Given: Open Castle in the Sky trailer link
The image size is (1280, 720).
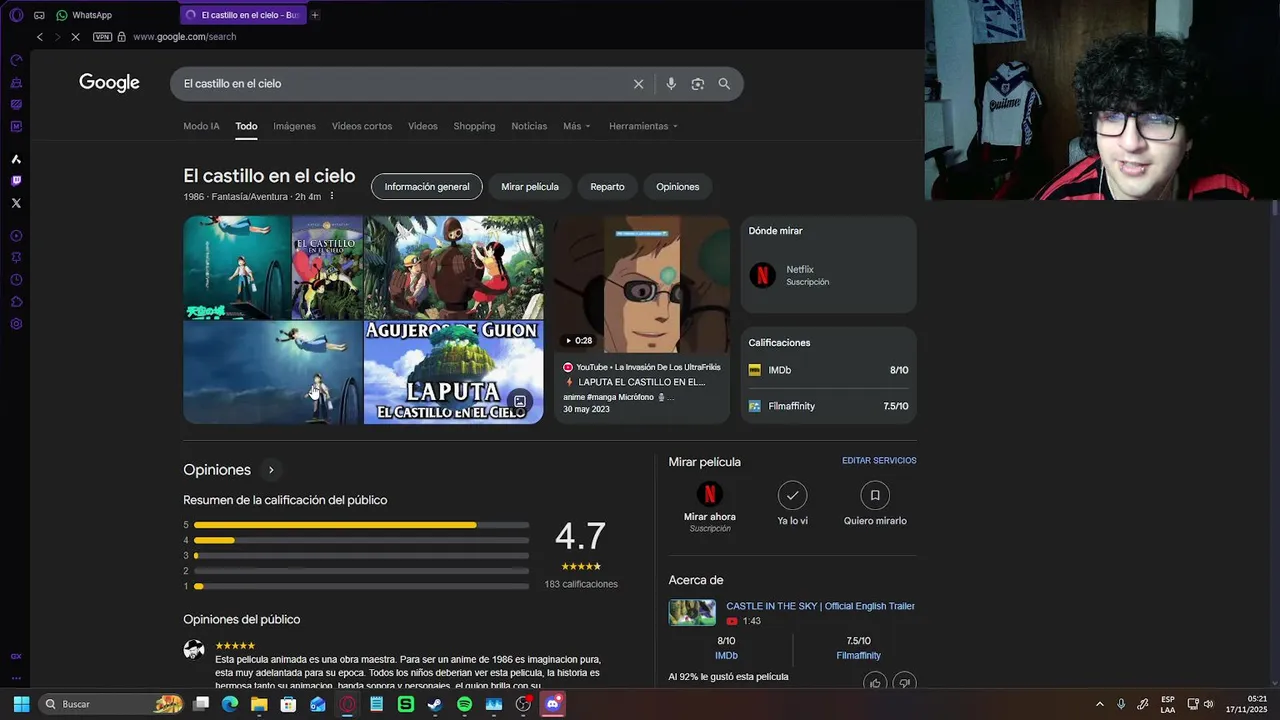Looking at the screenshot, I should pyautogui.click(x=820, y=606).
